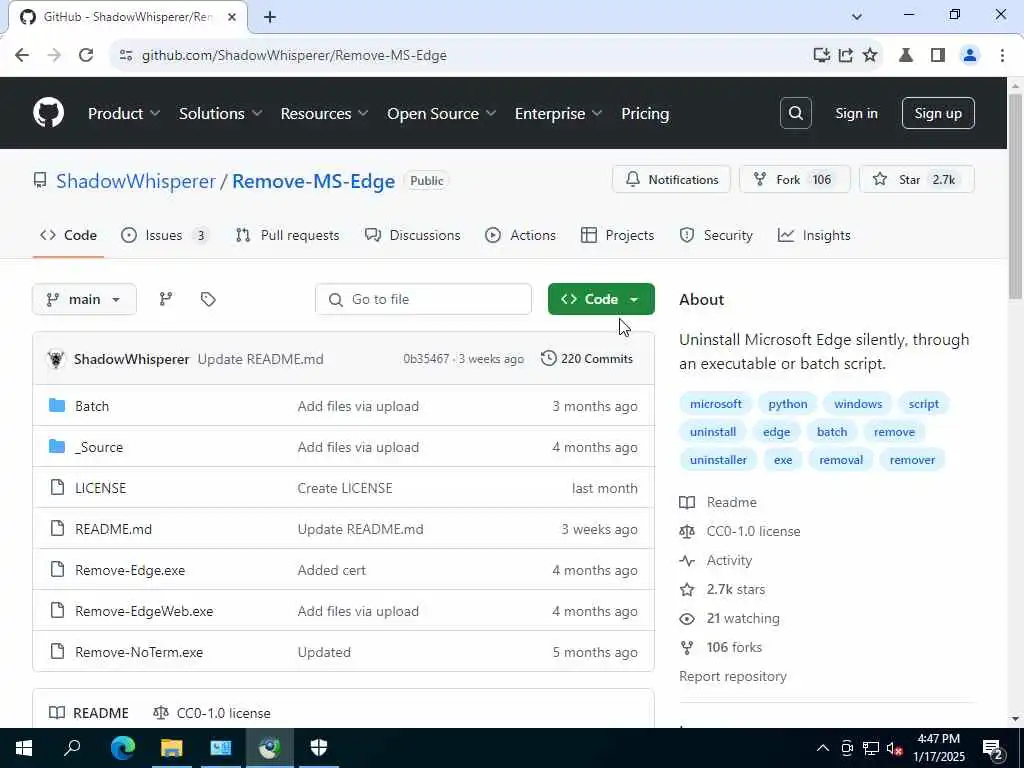Open the green Code dropdown button

point(601,299)
